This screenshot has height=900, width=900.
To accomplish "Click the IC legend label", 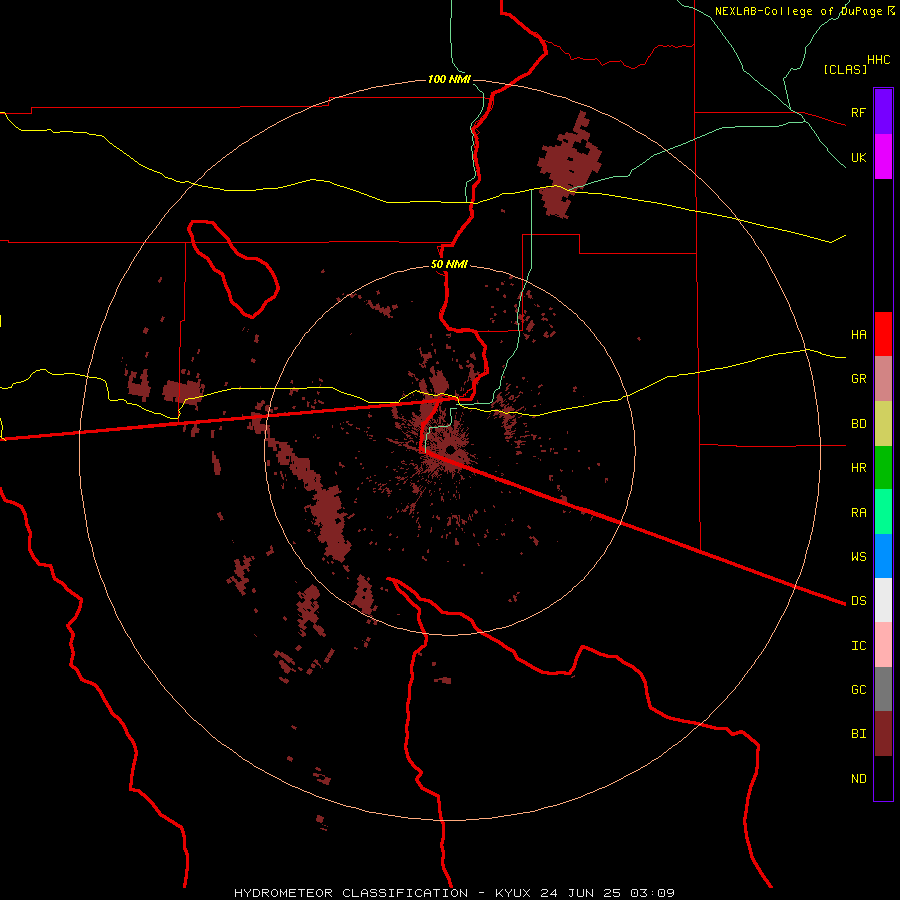I will [x=858, y=646].
